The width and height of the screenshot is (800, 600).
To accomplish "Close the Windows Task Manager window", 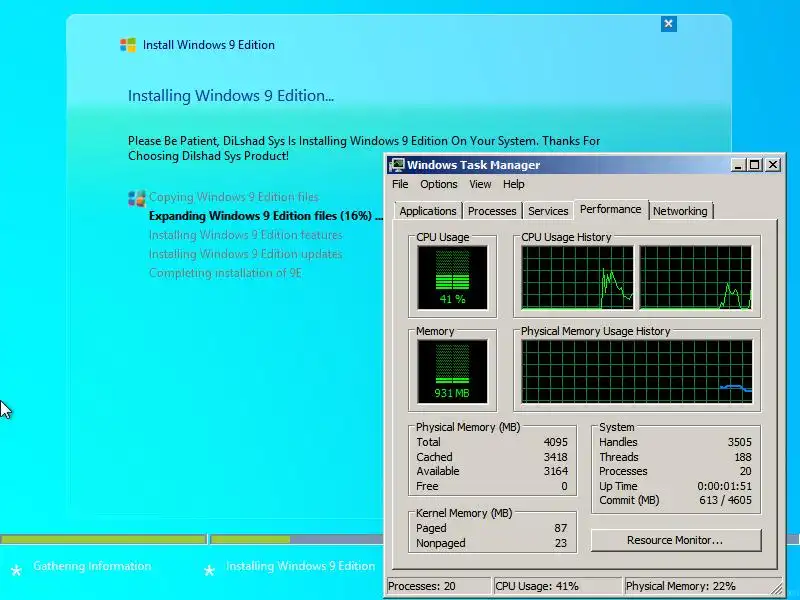I will point(773,165).
